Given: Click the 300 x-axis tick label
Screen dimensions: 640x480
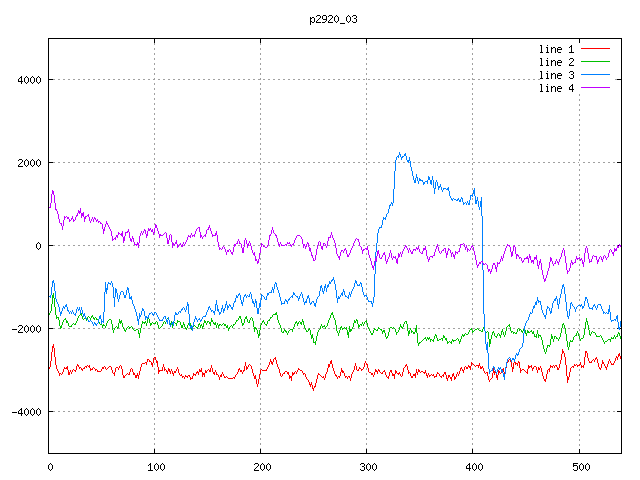Looking at the screenshot, I should tap(366, 466).
